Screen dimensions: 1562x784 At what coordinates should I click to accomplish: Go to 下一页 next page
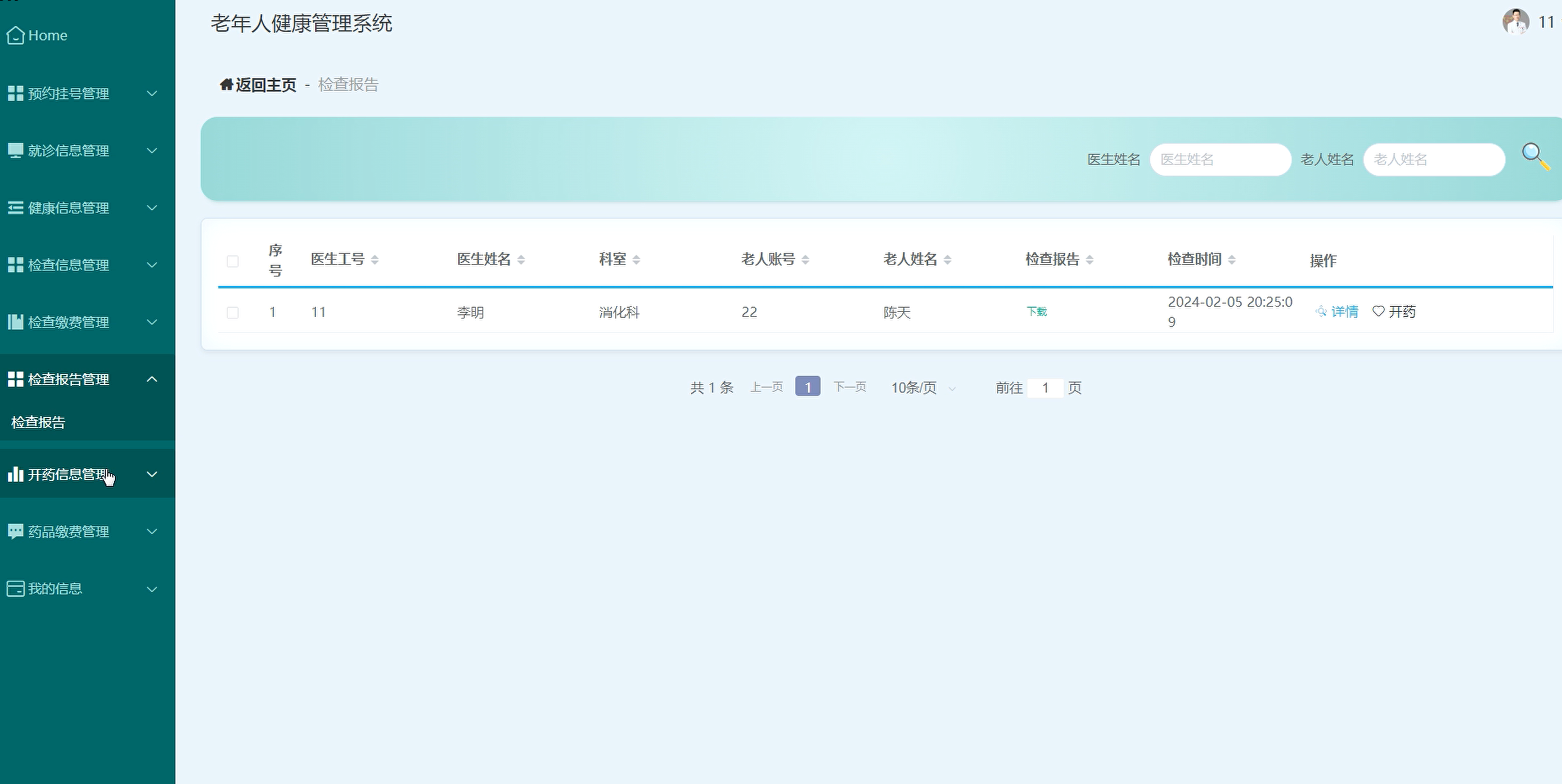(849, 387)
